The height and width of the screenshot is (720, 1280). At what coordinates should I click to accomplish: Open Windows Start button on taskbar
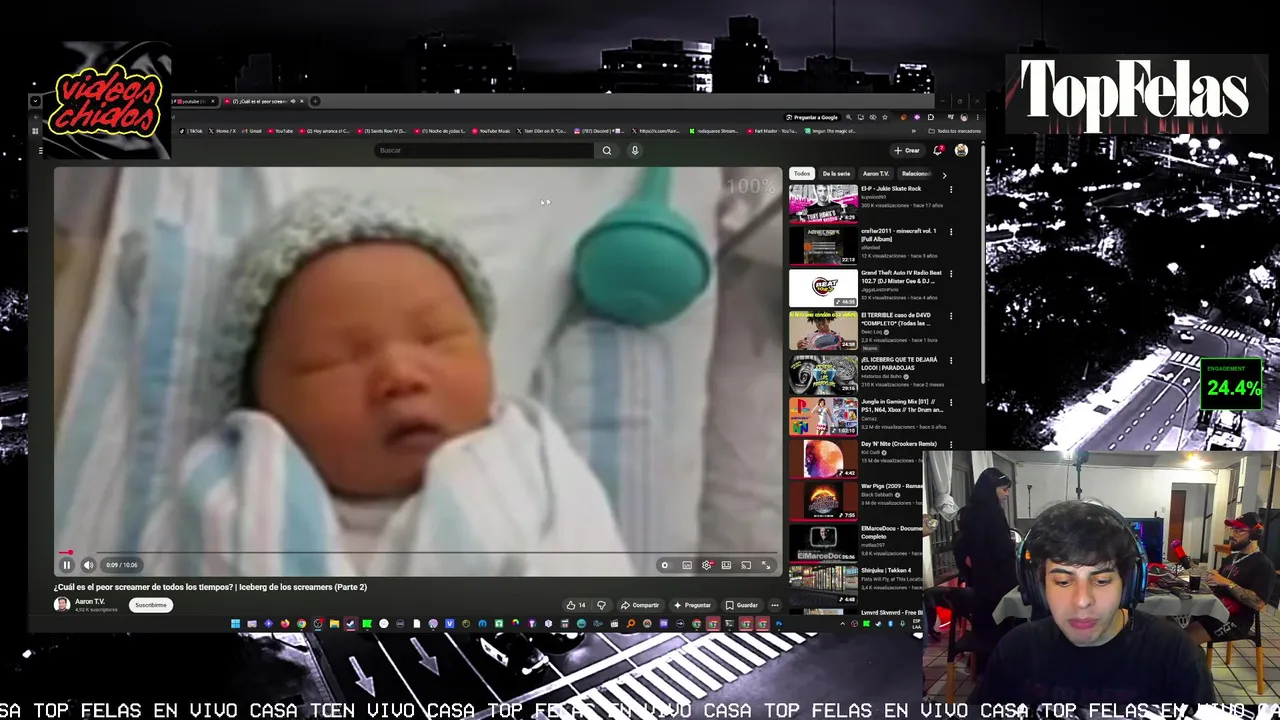tap(235, 624)
